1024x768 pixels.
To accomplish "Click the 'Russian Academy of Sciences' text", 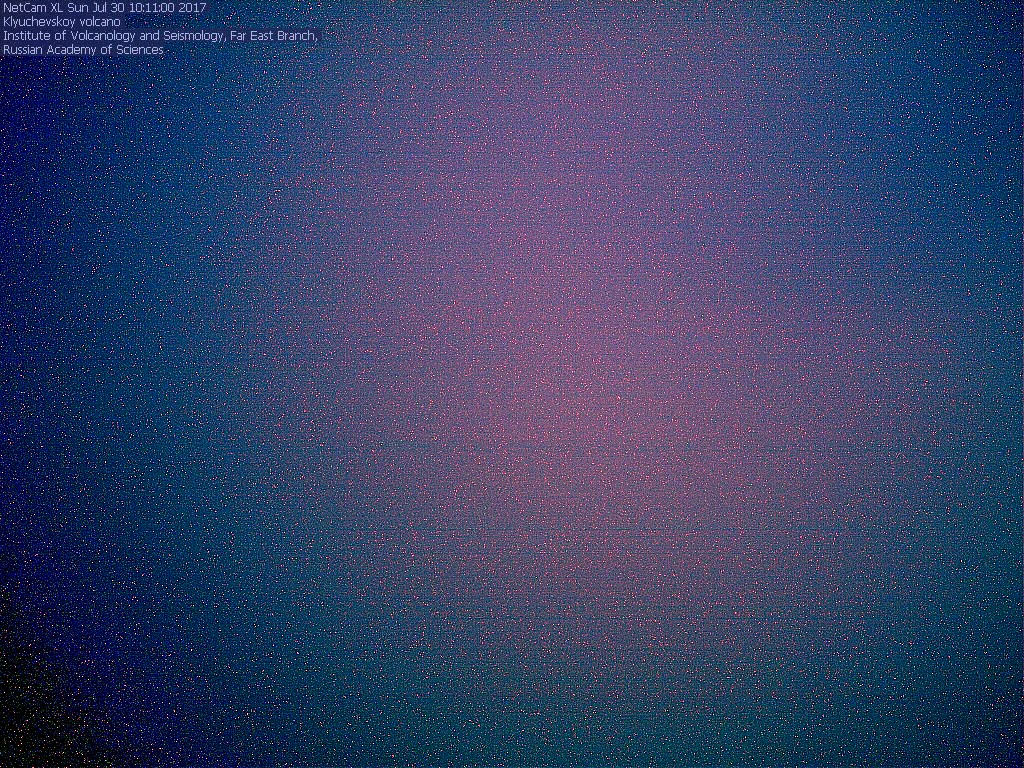I will pyautogui.click(x=83, y=50).
